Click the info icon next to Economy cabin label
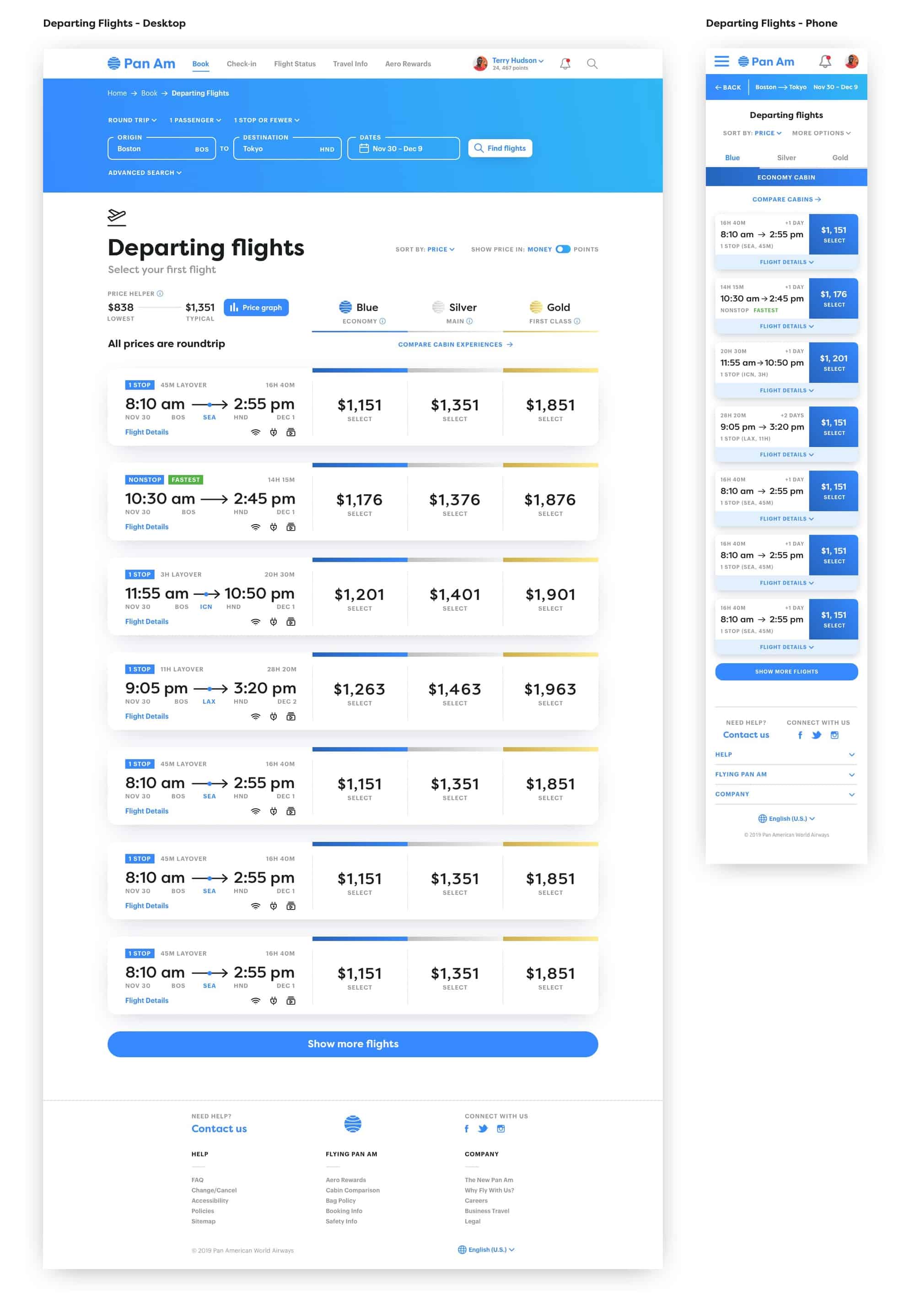The image size is (915, 1316). pyautogui.click(x=382, y=321)
